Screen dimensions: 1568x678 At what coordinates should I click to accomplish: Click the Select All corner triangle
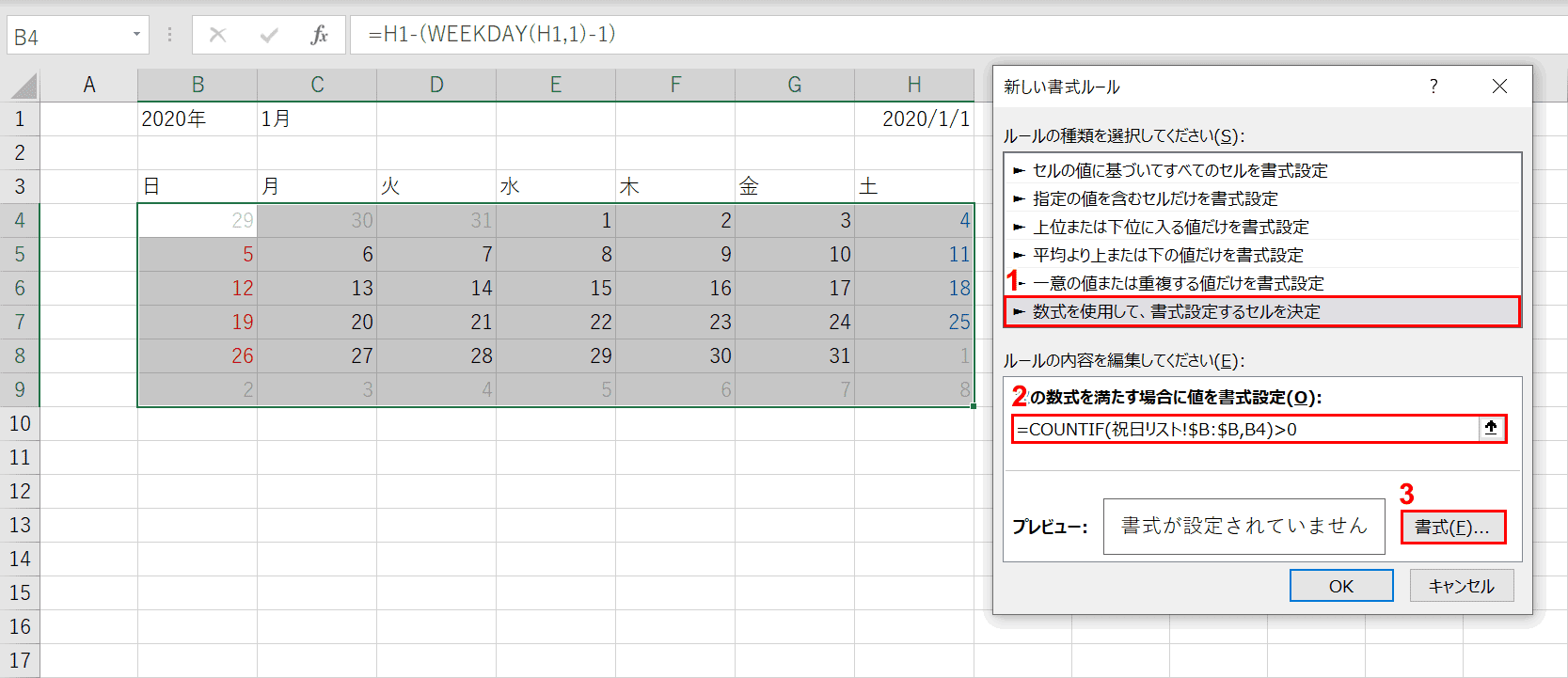(x=24, y=86)
